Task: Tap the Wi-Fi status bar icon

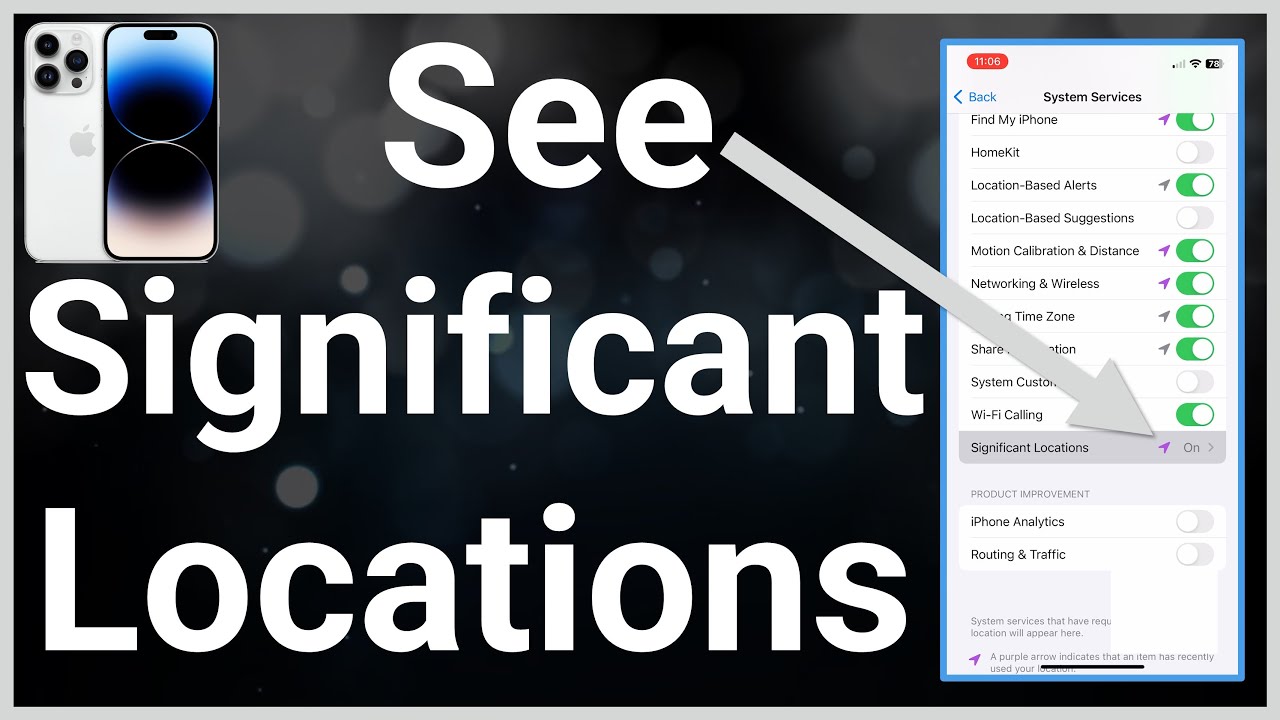Action: [x=1195, y=63]
